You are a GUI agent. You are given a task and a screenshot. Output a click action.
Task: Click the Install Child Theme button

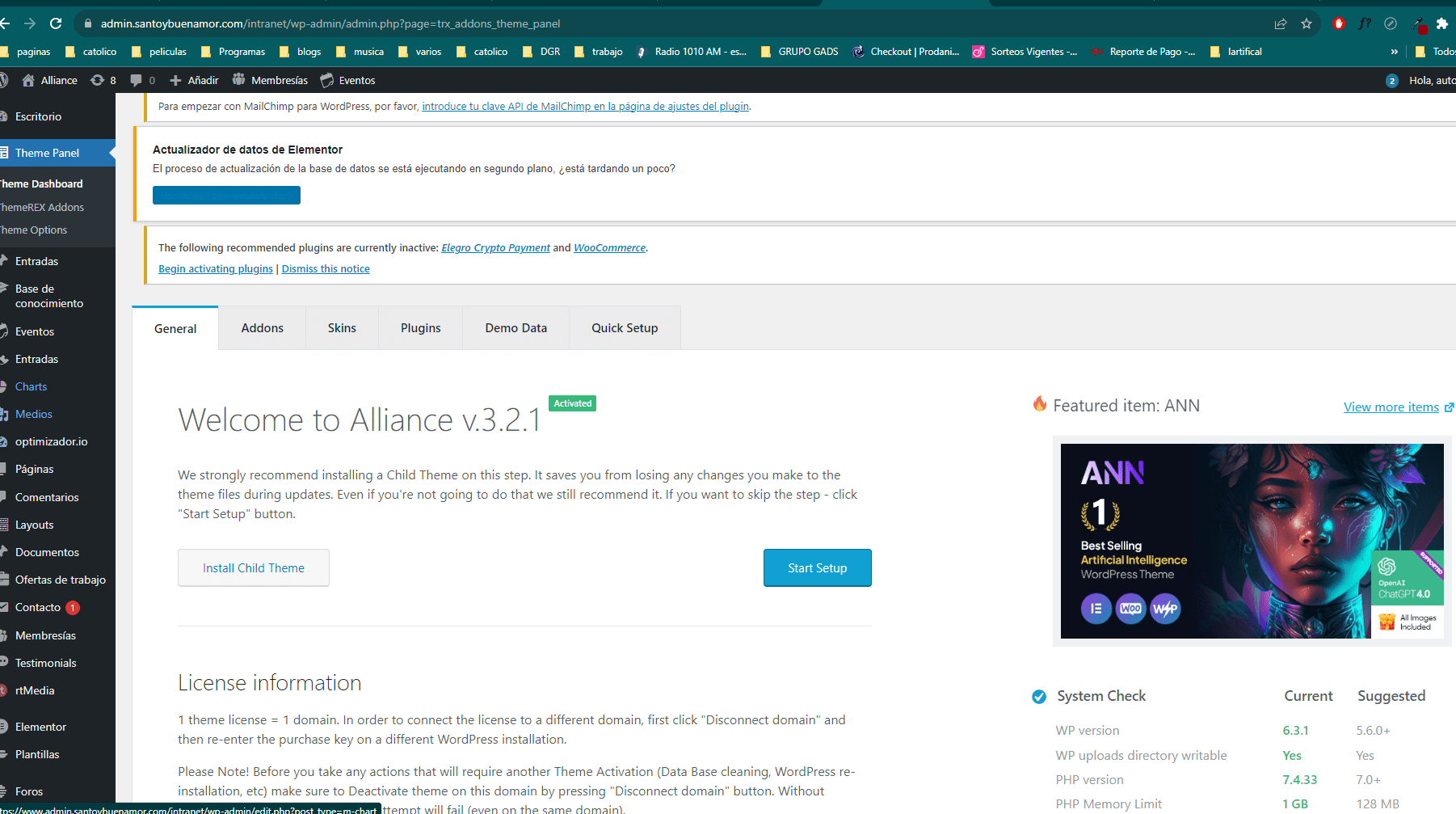pos(254,567)
